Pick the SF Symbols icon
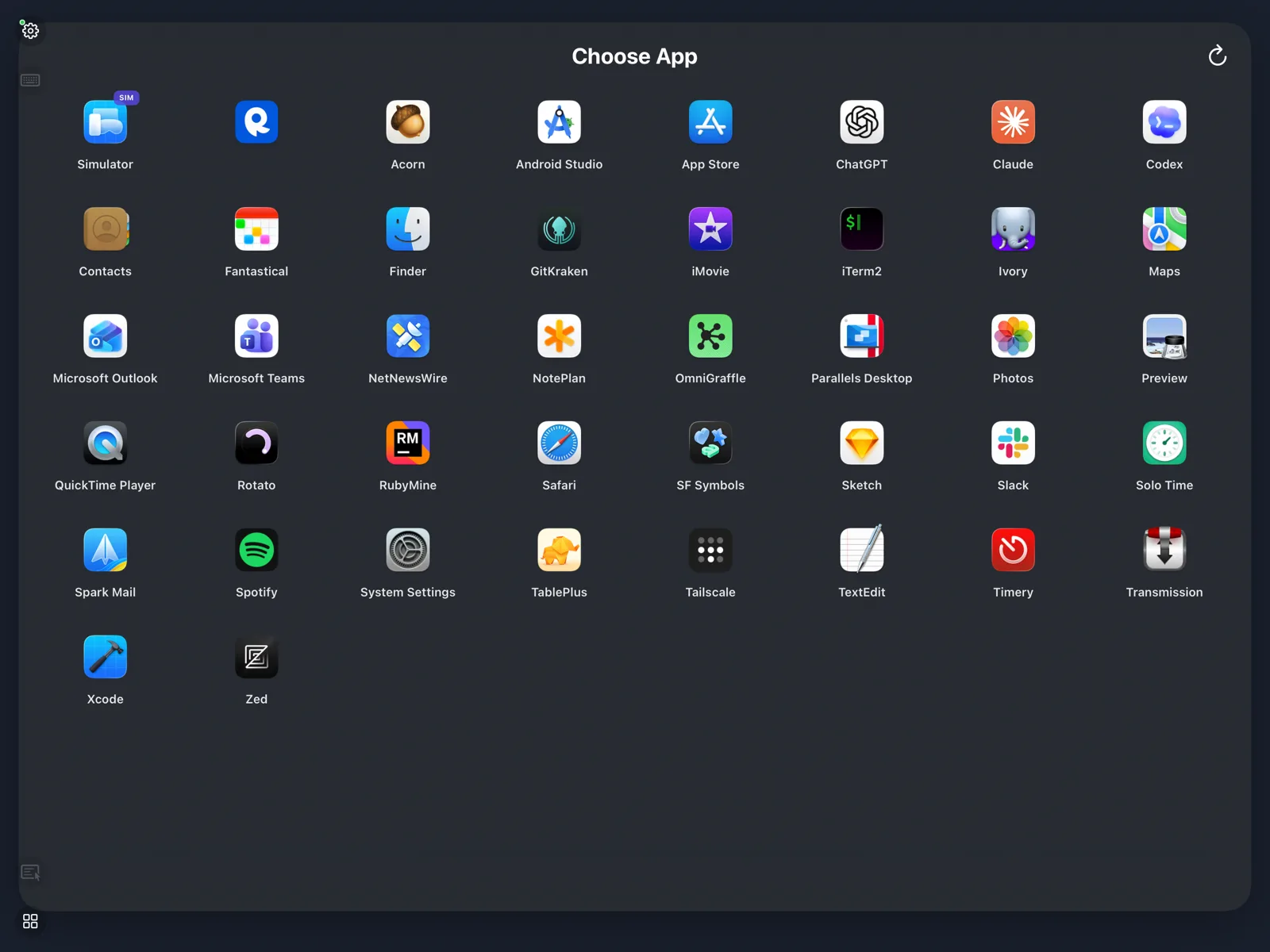This screenshot has width=1270, height=952. (x=710, y=443)
